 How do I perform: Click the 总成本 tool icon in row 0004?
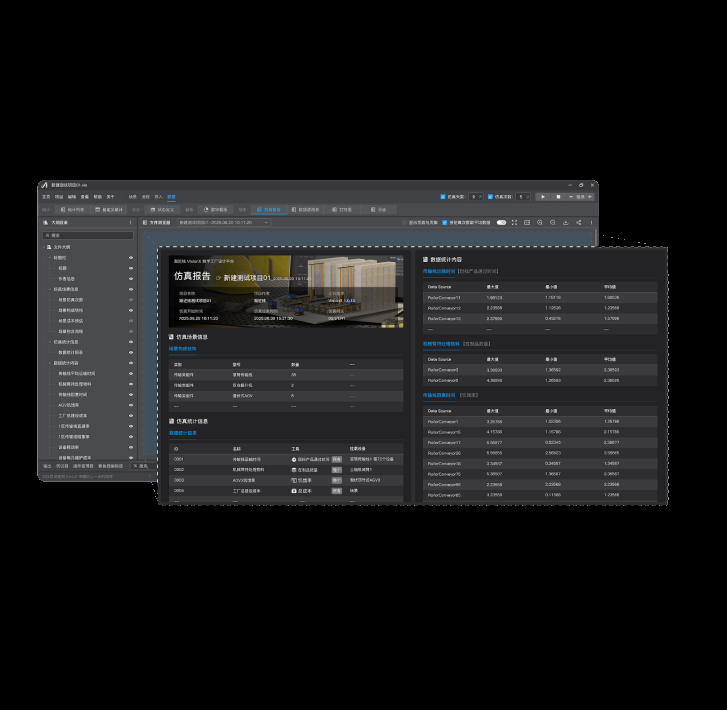(293, 491)
